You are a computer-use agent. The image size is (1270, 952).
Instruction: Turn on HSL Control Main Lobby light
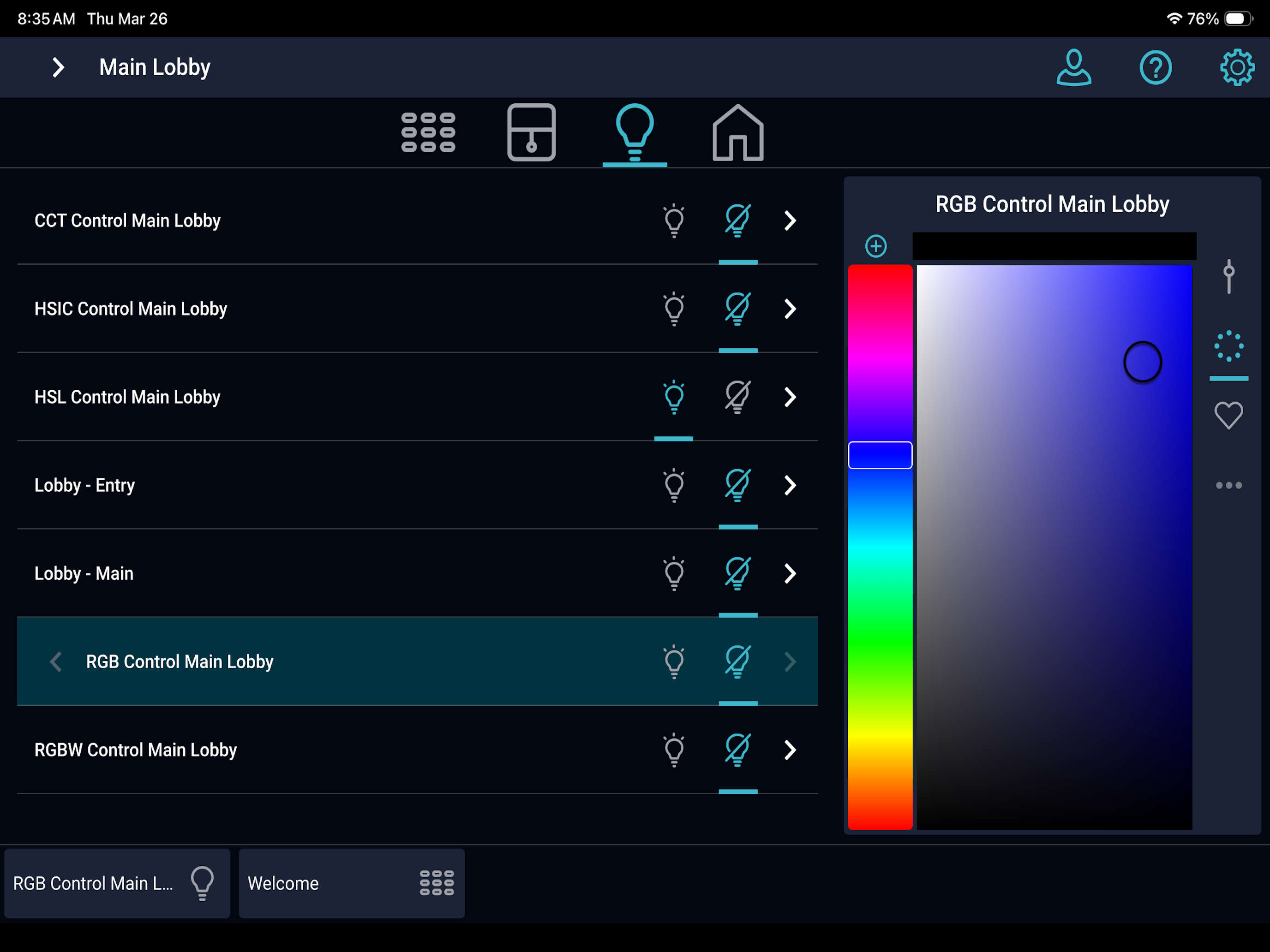674,397
